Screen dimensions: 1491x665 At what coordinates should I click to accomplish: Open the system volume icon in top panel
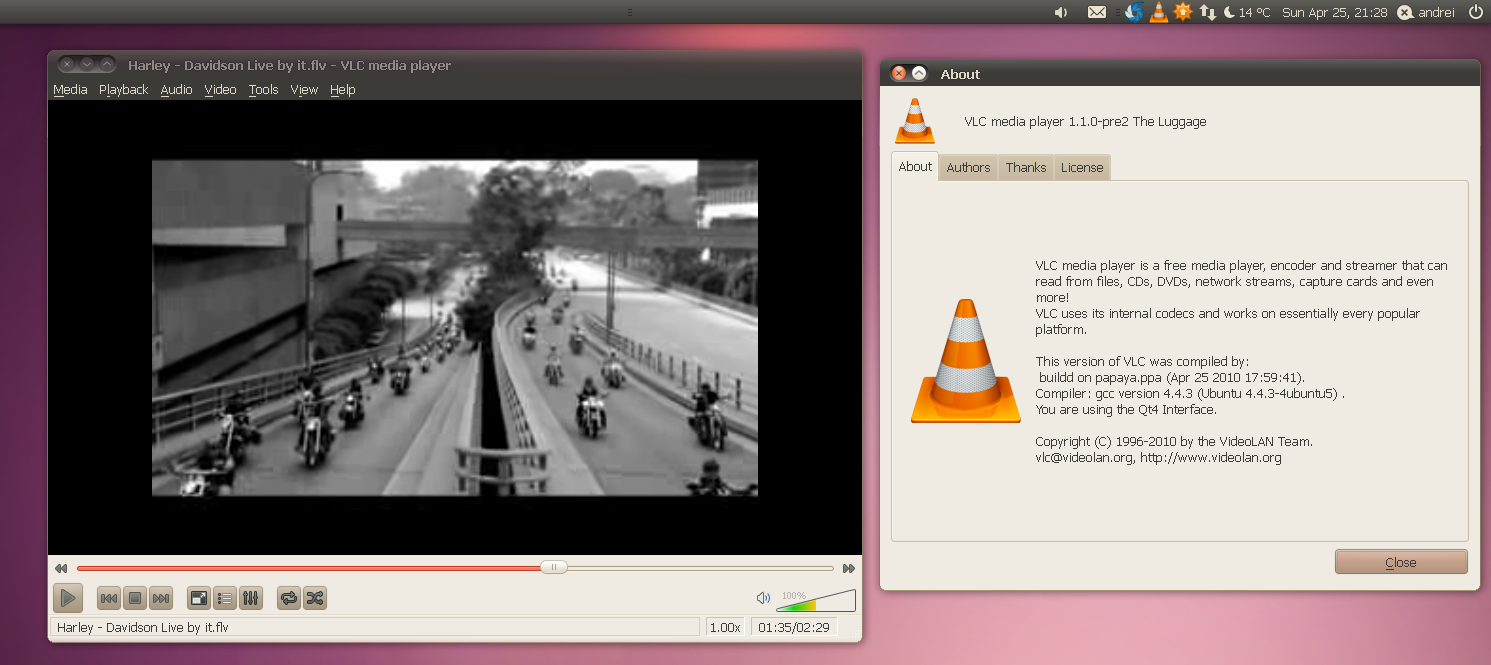click(x=1061, y=12)
